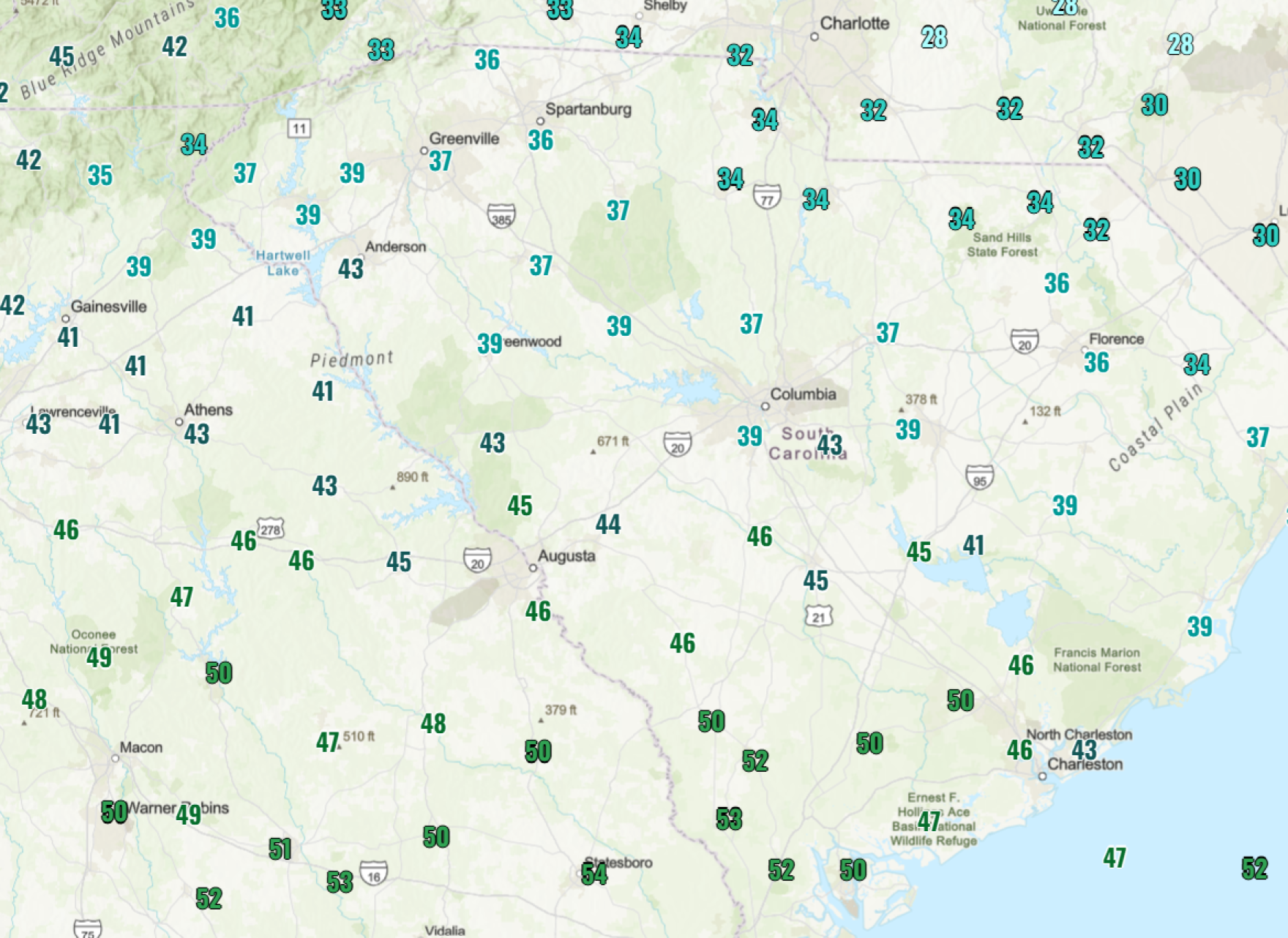The width and height of the screenshot is (1288, 938).
Task: Click the Piedmont region label
Action: click(351, 359)
